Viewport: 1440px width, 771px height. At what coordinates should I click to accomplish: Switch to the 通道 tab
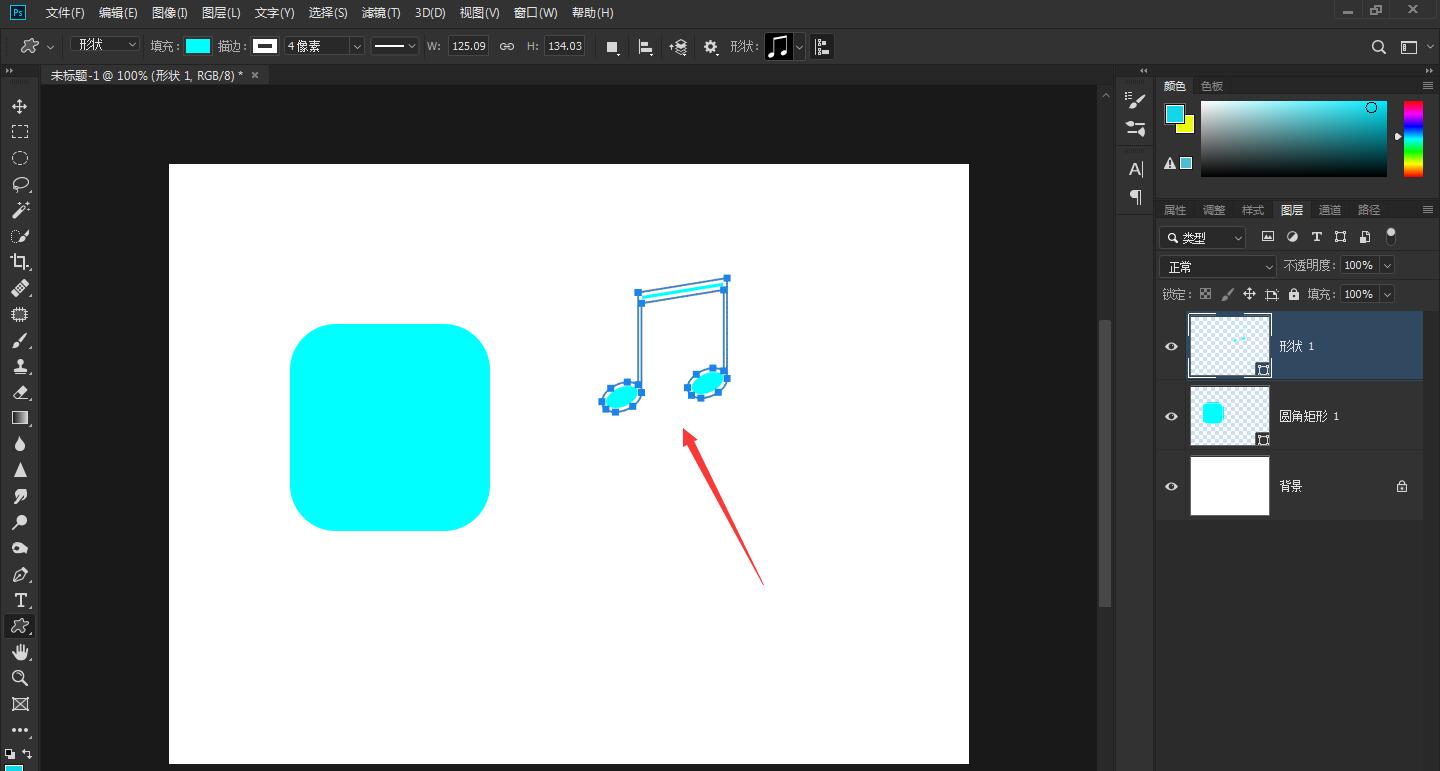pos(1329,210)
